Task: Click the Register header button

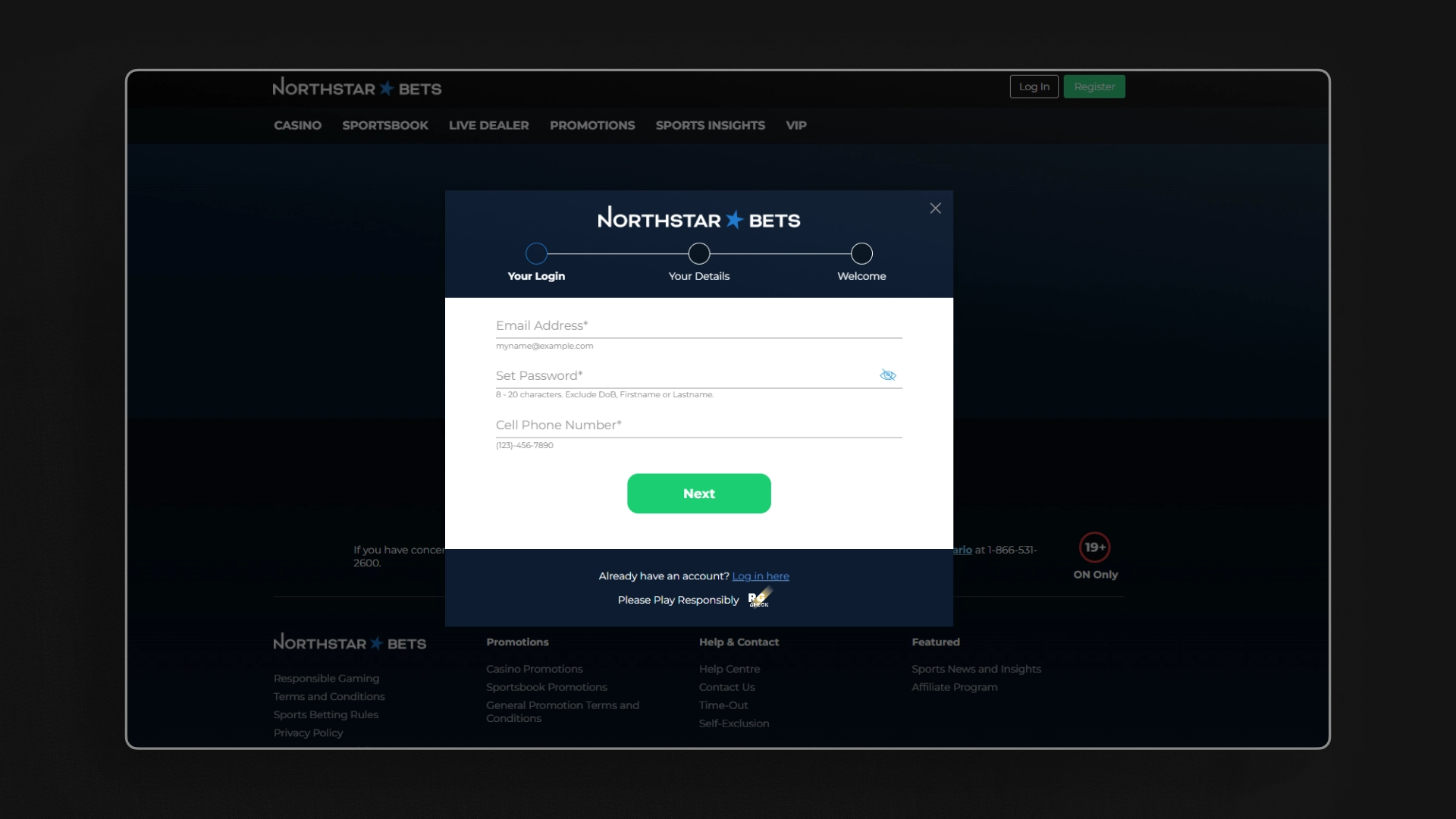Action: 1094,86
